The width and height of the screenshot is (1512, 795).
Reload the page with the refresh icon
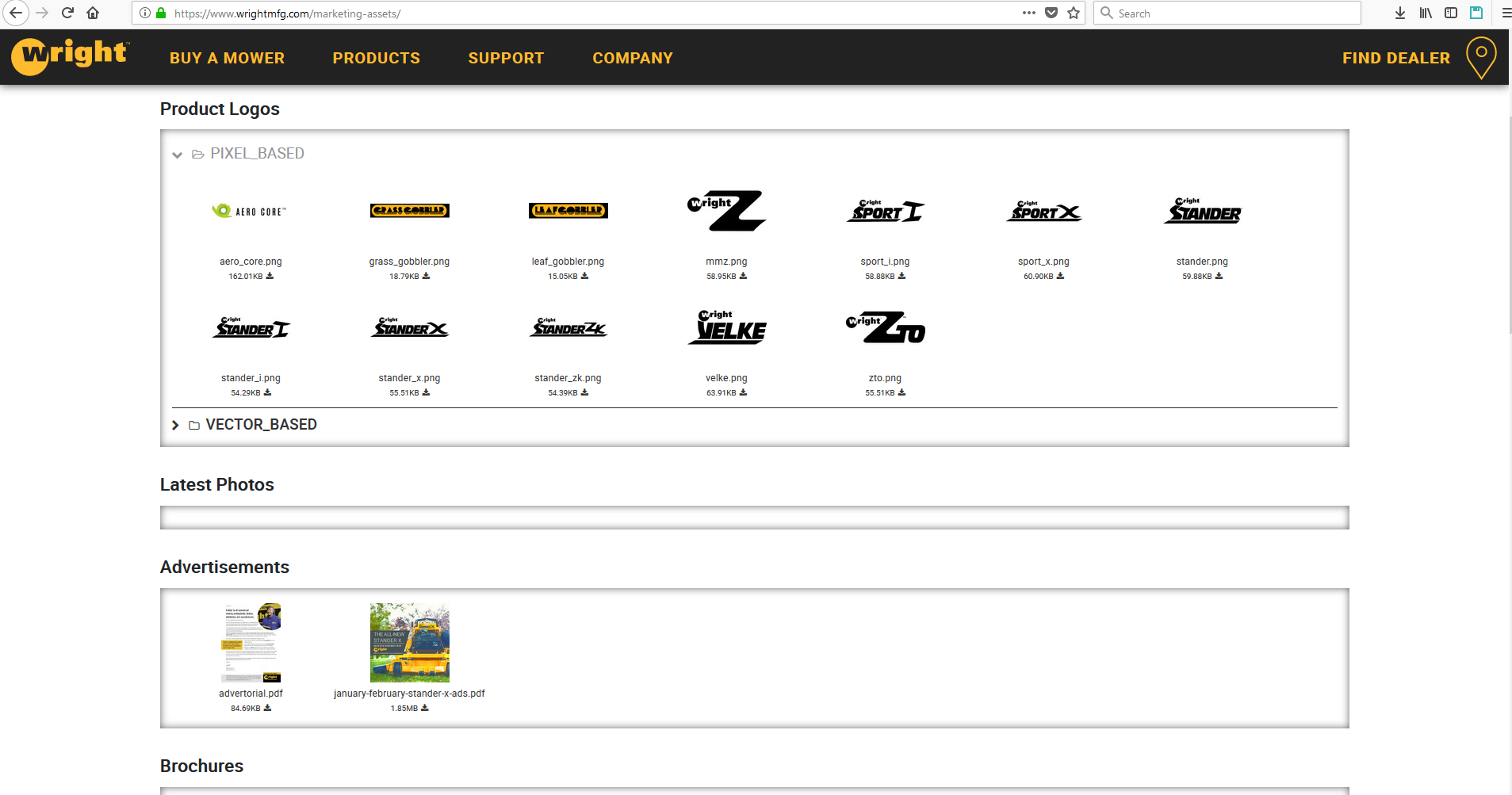[x=67, y=13]
